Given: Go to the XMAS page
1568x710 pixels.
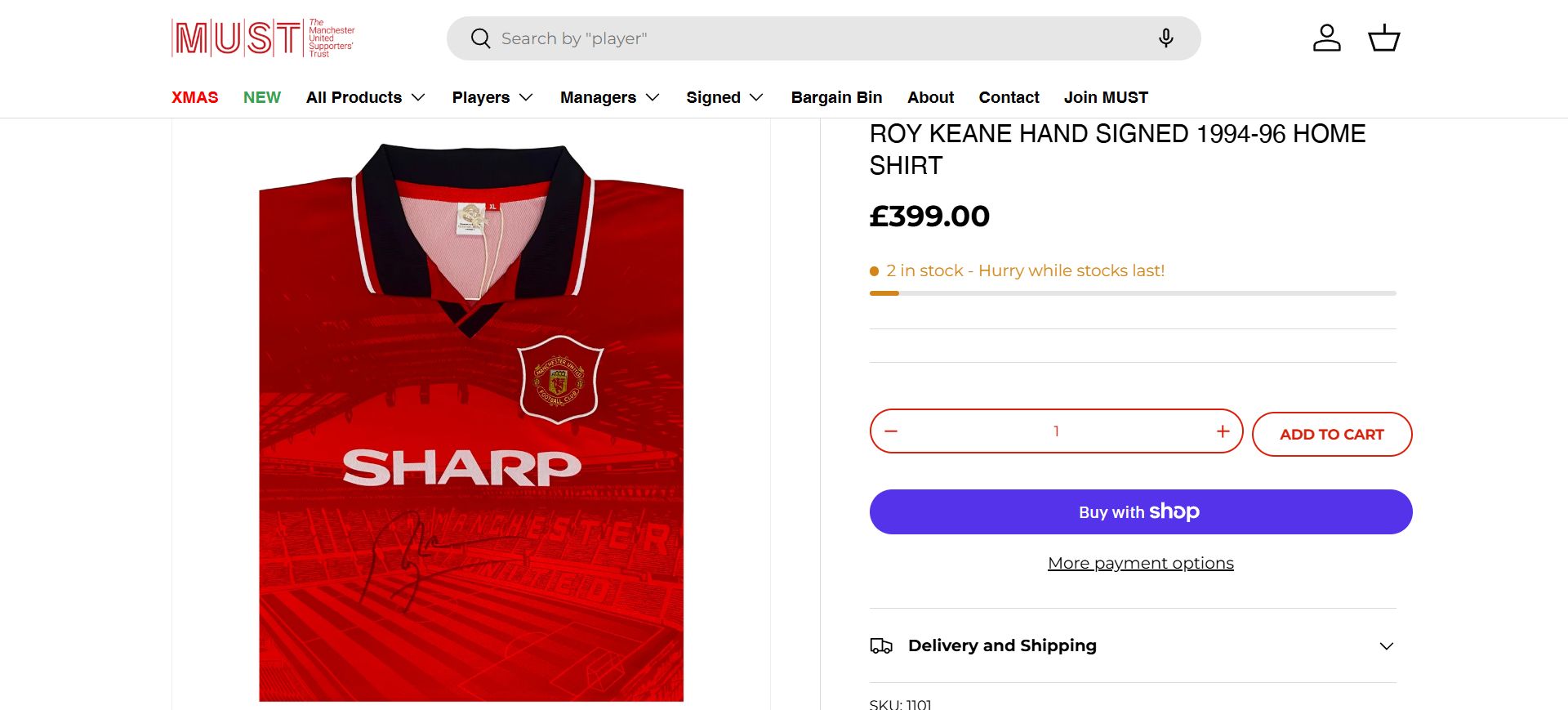Looking at the screenshot, I should (x=194, y=97).
